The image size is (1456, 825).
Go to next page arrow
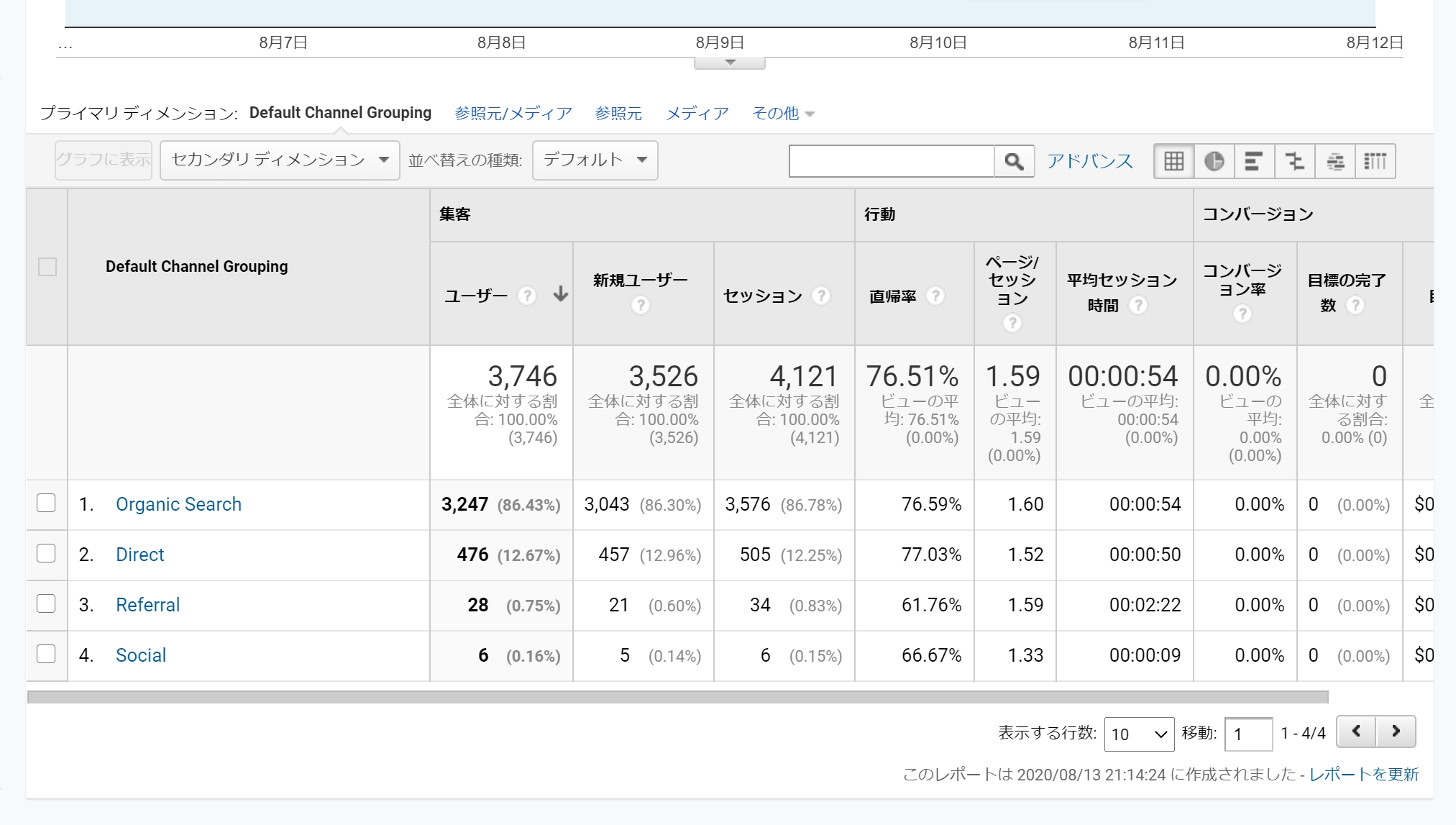coord(1396,731)
